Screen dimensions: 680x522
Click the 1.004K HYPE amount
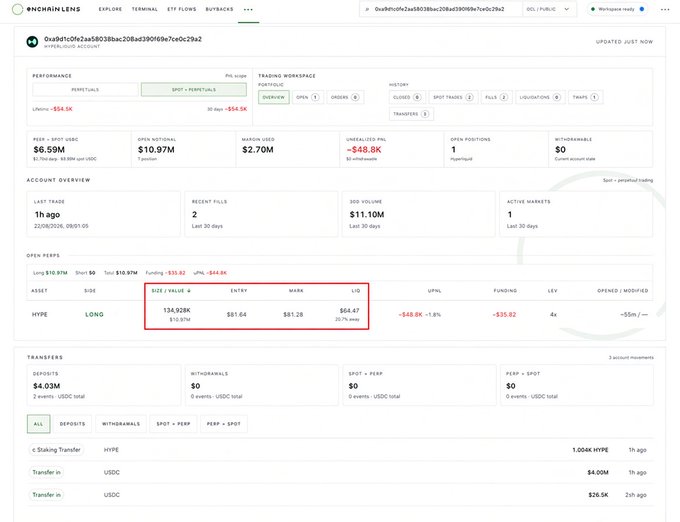pyautogui.click(x=590, y=450)
